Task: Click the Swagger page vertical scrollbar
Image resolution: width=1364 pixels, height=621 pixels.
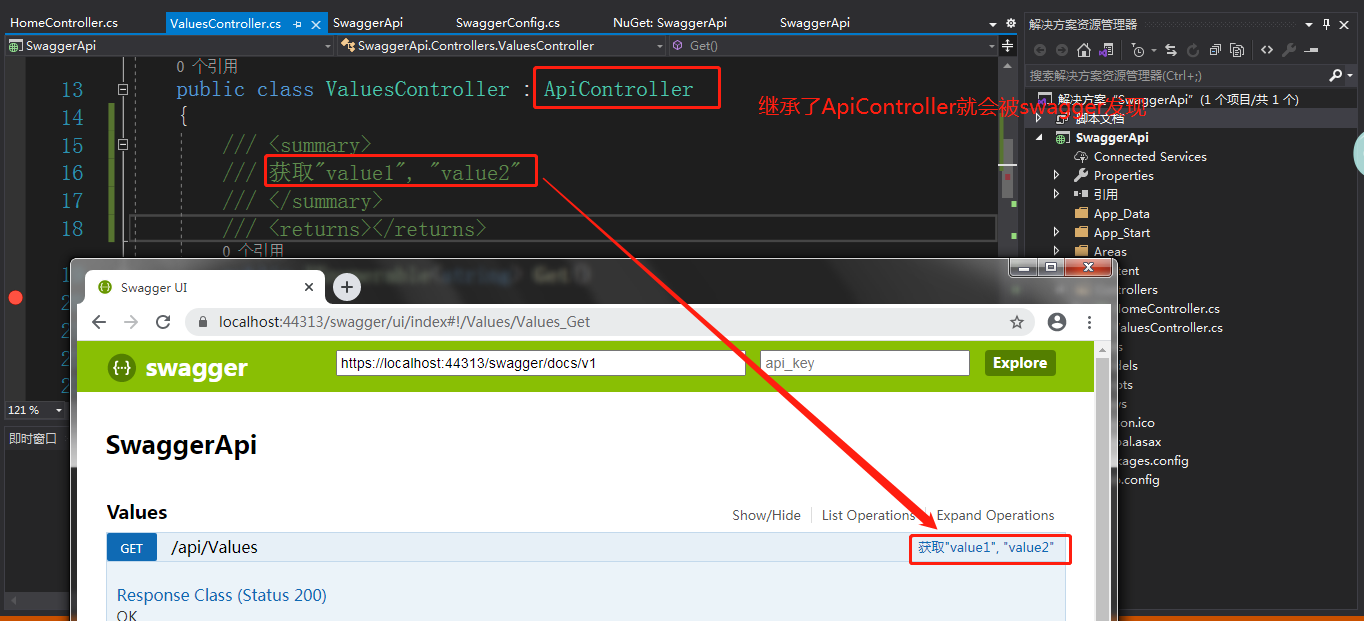Action: point(1103,480)
